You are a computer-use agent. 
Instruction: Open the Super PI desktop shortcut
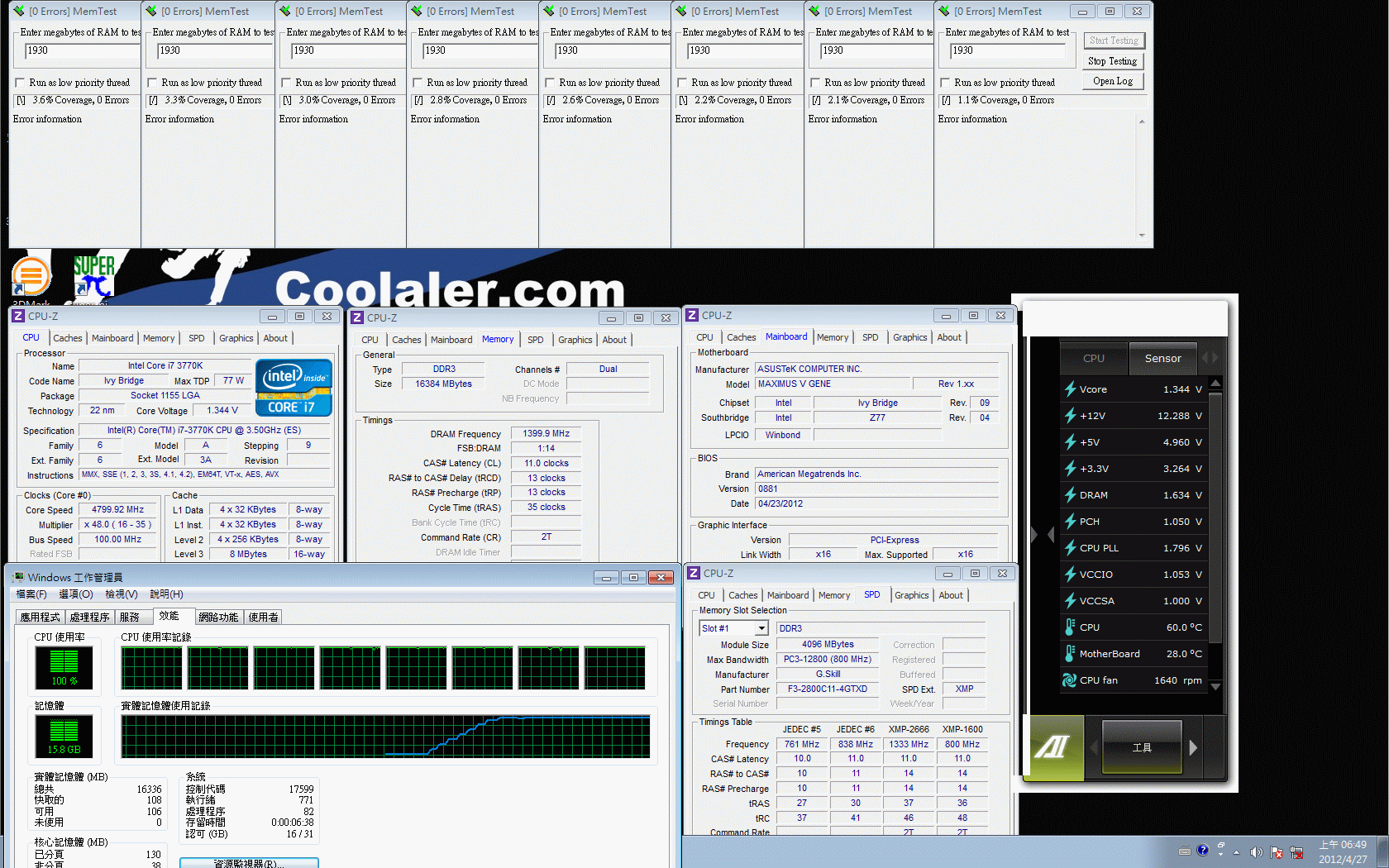click(x=93, y=276)
